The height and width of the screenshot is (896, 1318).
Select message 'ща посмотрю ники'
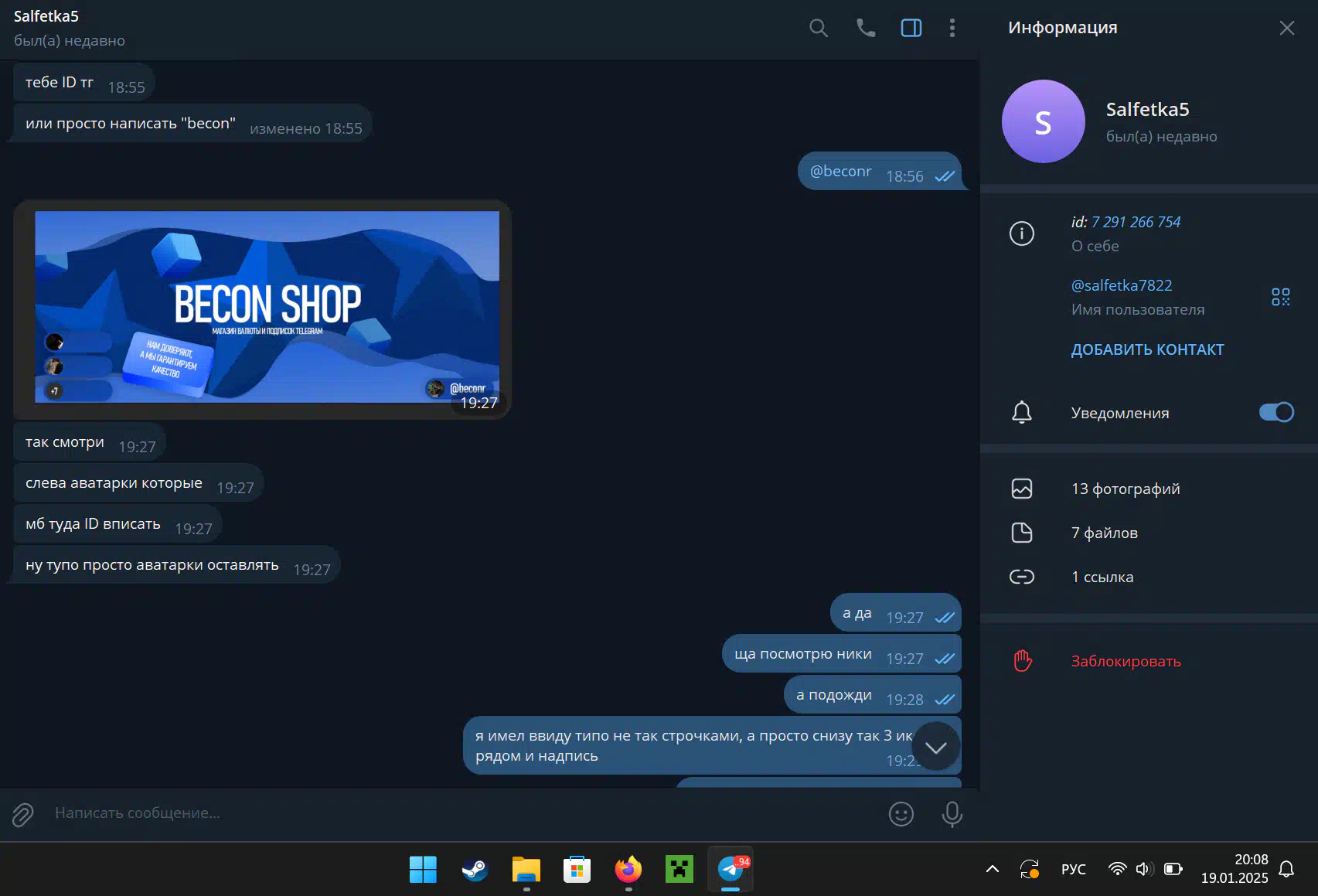coord(842,654)
